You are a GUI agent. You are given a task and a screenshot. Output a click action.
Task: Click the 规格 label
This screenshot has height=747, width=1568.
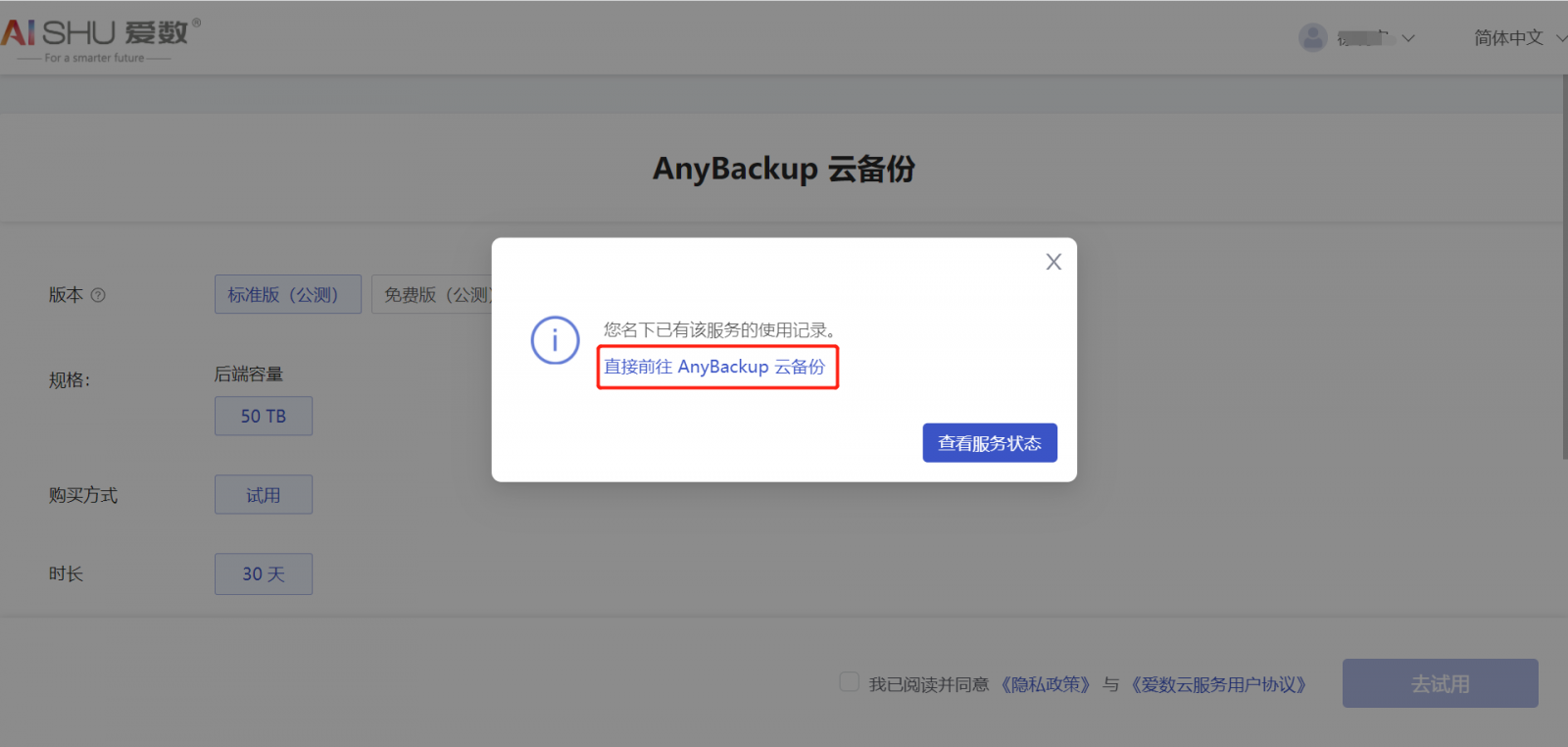click(70, 380)
